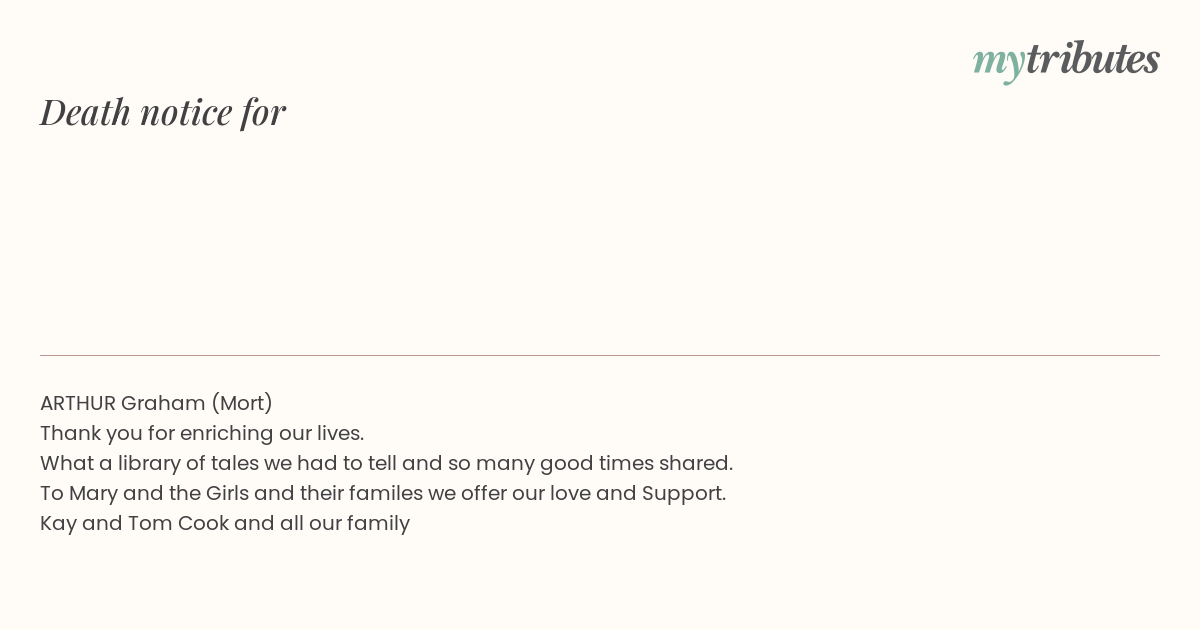Viewport: 1200px width, 630px height.
Task: Click the nickname "(Mort)"
Action: (241, 403)
